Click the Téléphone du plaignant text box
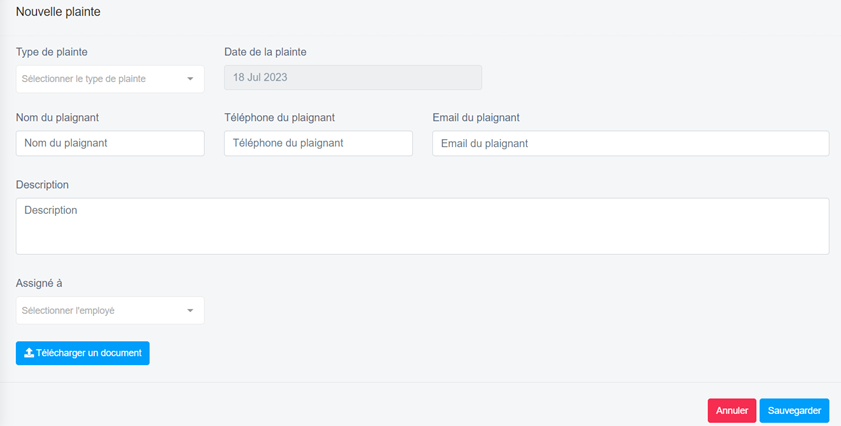 click(318, 143)
